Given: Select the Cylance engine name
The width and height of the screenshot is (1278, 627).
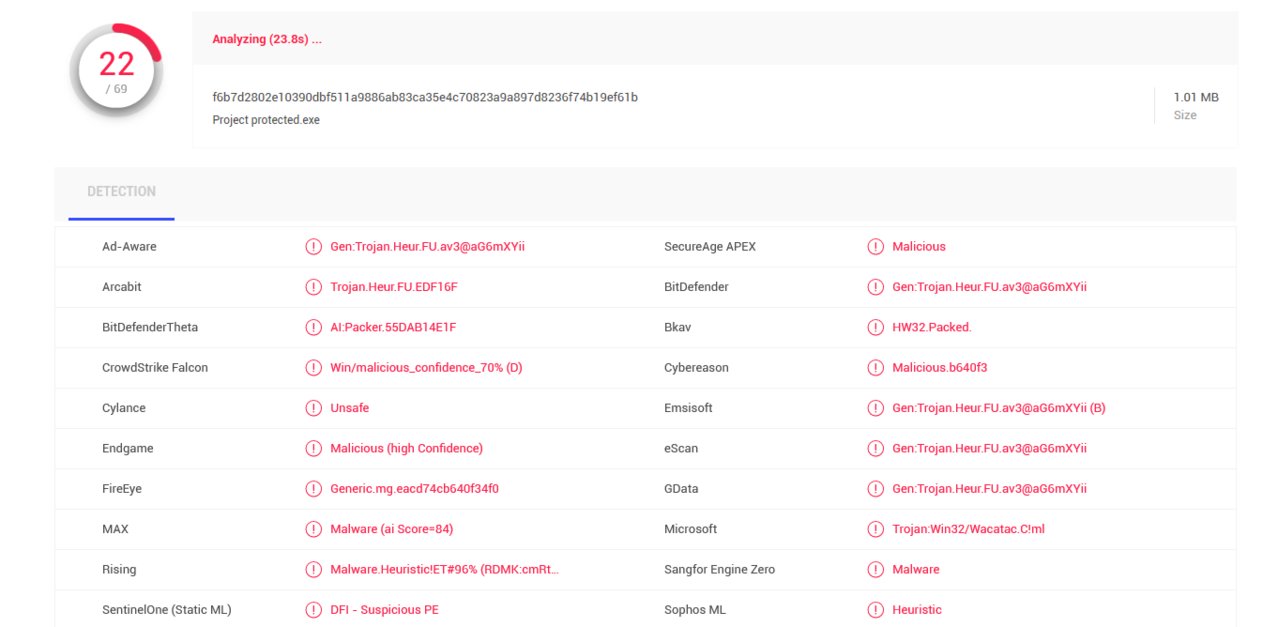Looking at the screenshot, I should [x=124, y=408].
